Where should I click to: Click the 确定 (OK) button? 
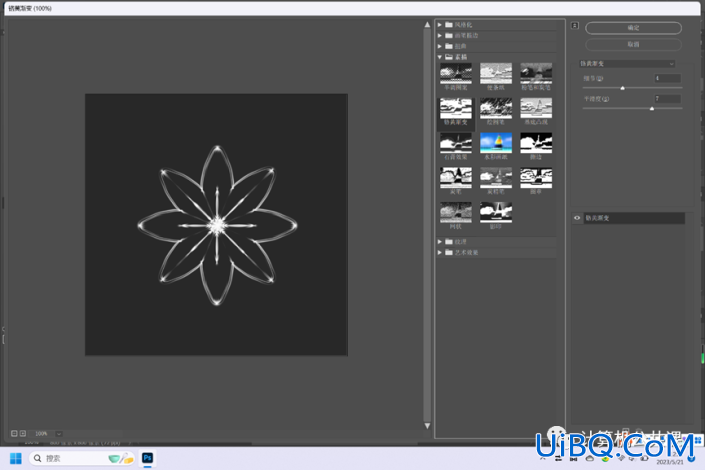tap(633, 28)
